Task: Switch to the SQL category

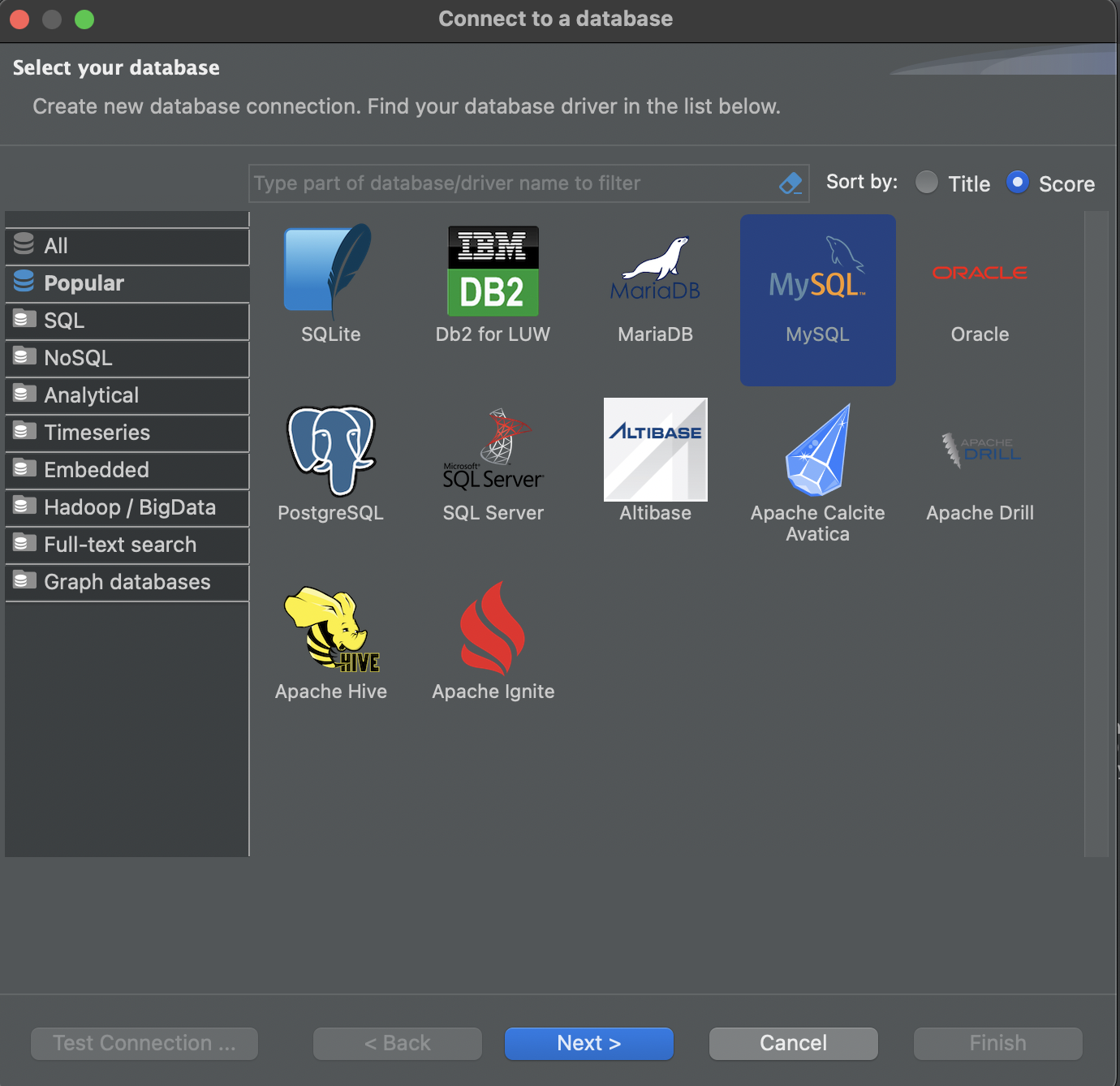Action: (x=127, y=321)
